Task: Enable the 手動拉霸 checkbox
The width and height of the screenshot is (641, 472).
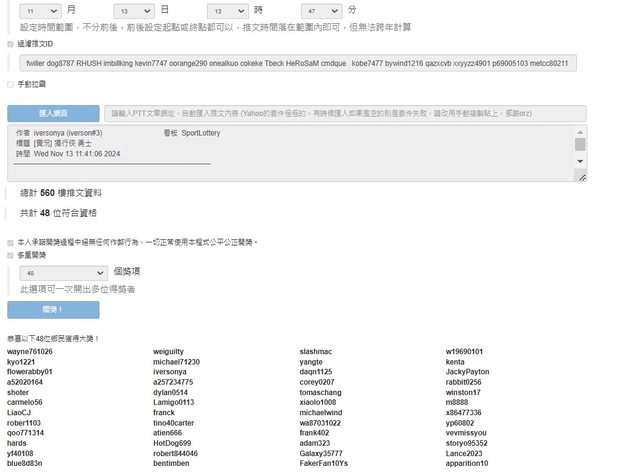Action: click(x=11, y=85)
